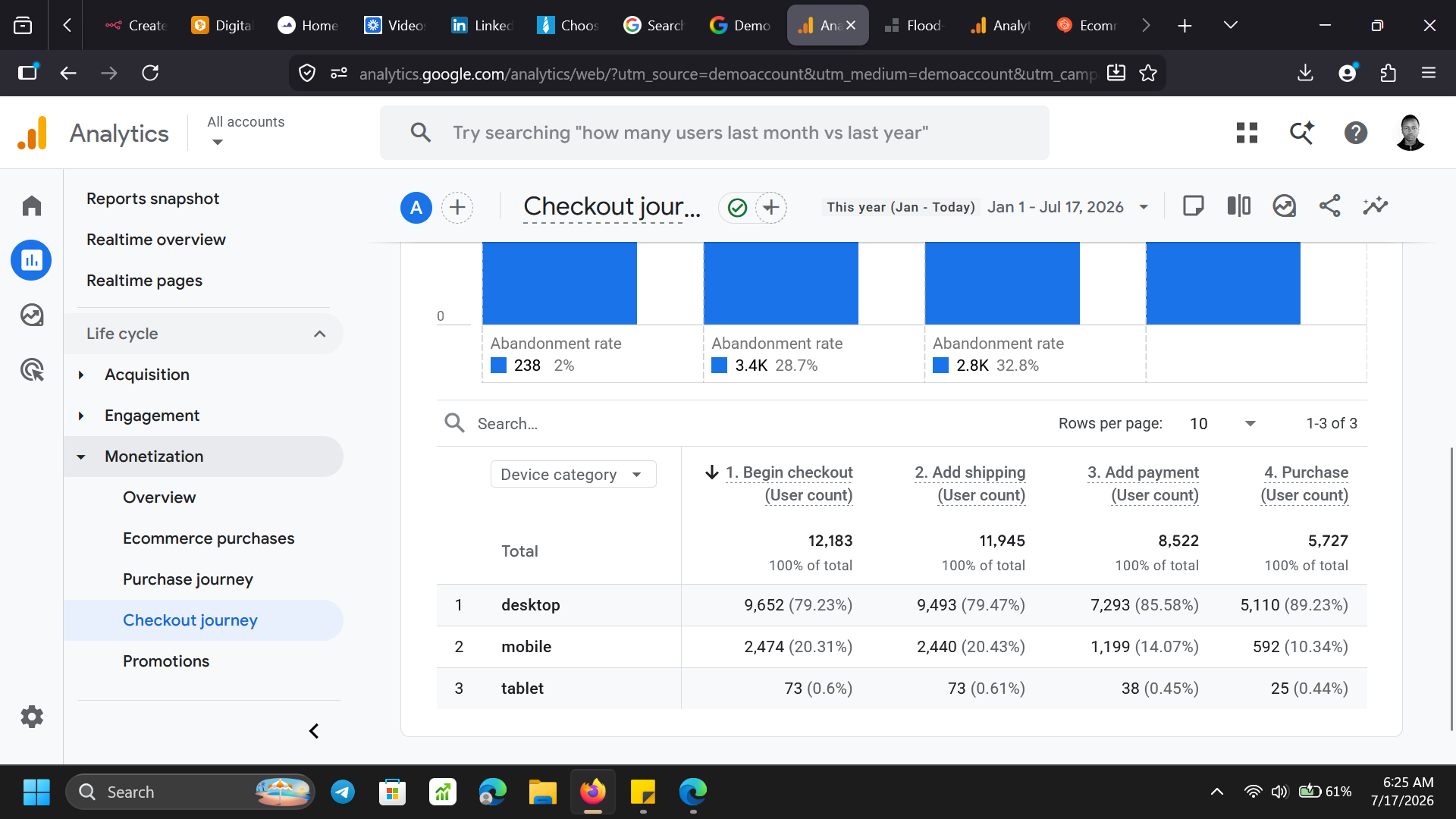
Task: Open the account profile avatar
Action: 1410,133
